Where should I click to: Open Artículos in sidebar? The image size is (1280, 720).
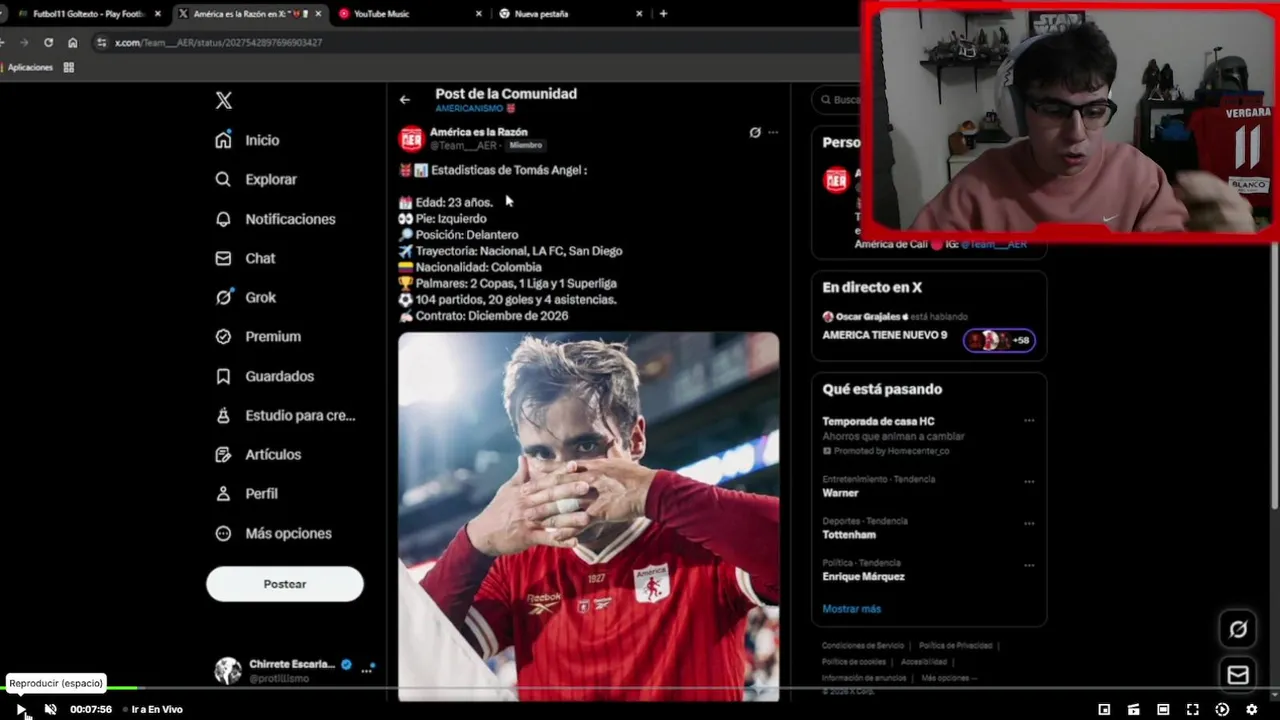(258, 454)
